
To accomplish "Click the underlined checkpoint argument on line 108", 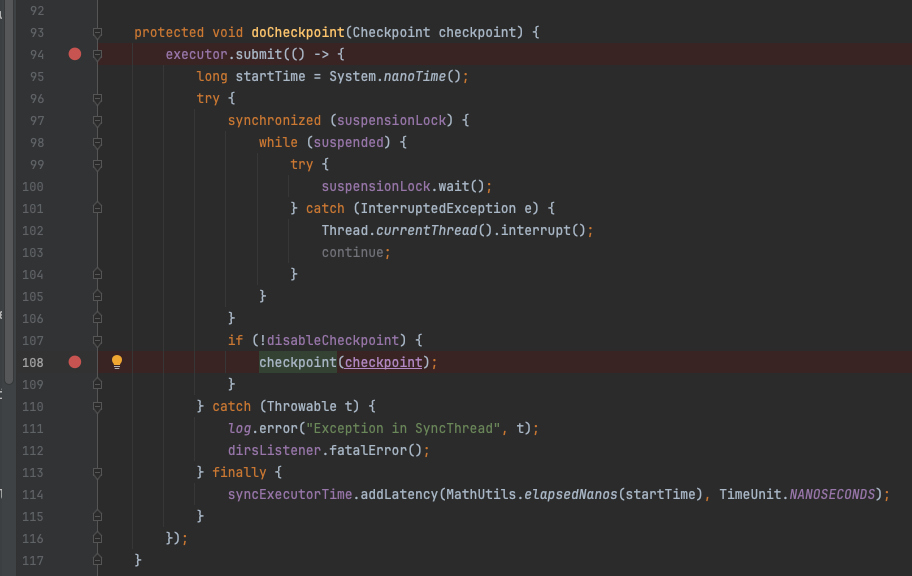I will [x=384, y=362].
